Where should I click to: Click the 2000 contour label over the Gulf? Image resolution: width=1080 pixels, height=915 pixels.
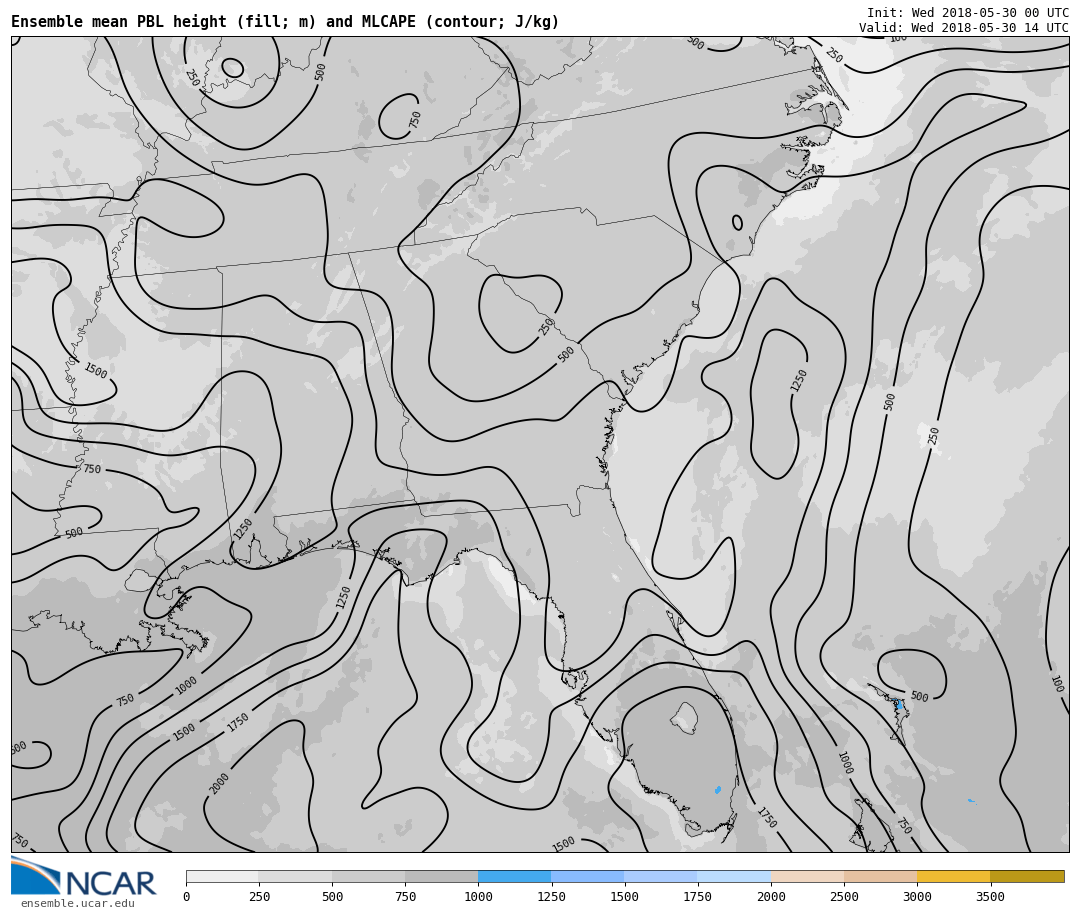click(x=219, y=783)
